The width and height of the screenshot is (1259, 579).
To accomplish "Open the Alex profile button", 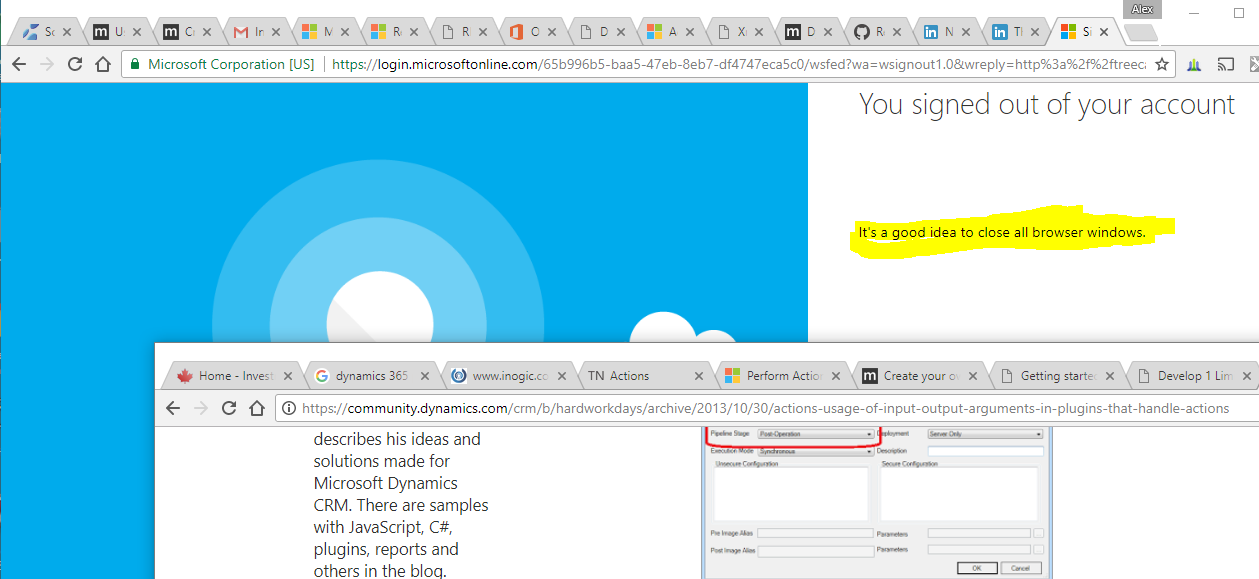I will pos(1141,9).
